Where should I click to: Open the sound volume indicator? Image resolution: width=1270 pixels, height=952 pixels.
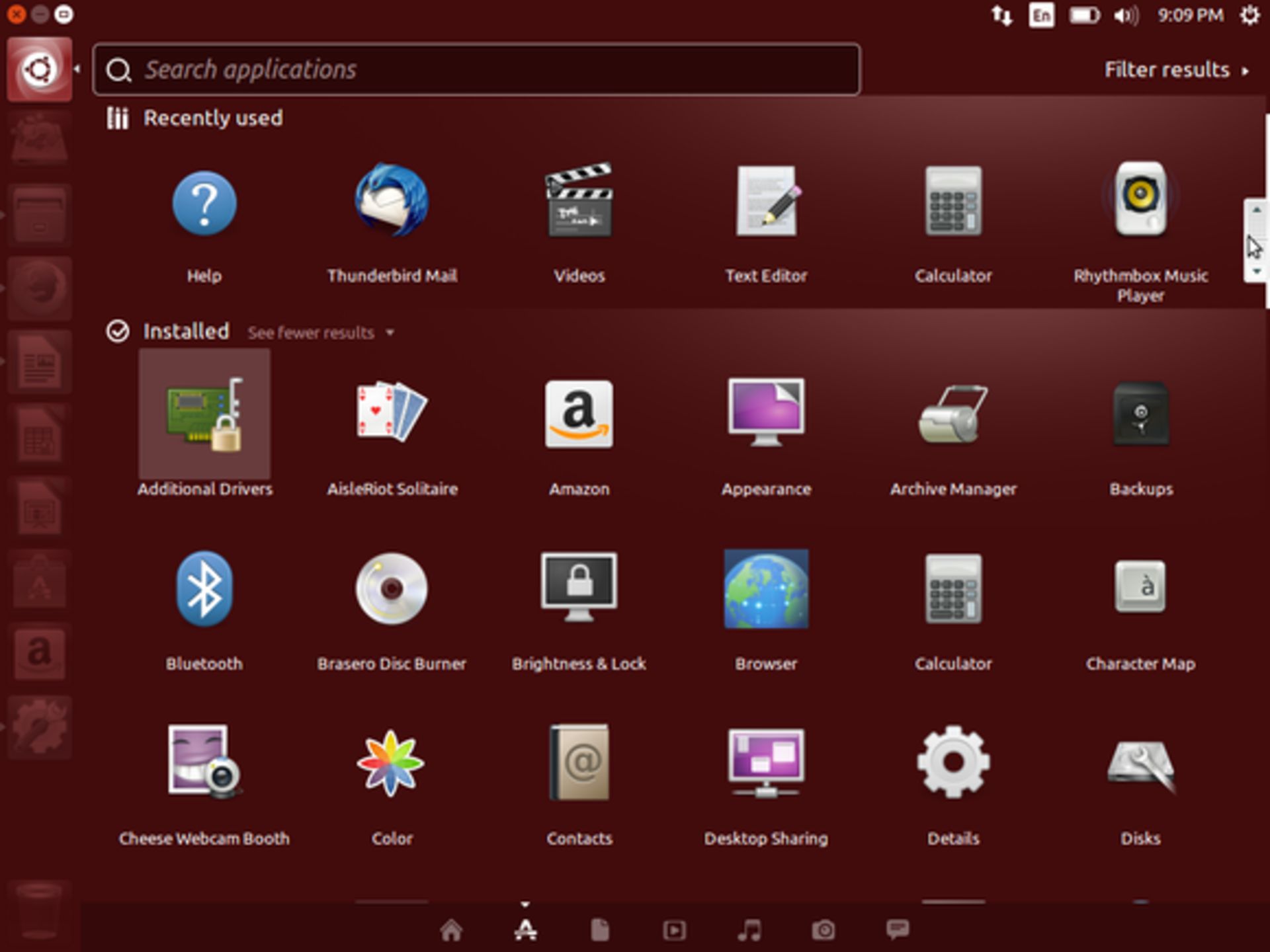1126,15
